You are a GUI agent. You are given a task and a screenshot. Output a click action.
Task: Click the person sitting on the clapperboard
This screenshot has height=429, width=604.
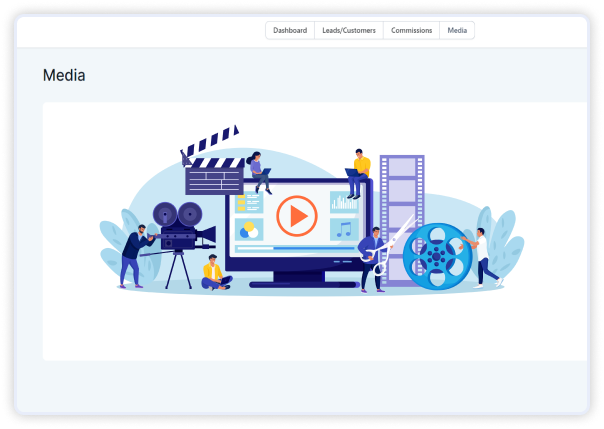pyautogui.click(x=259, y=172)
